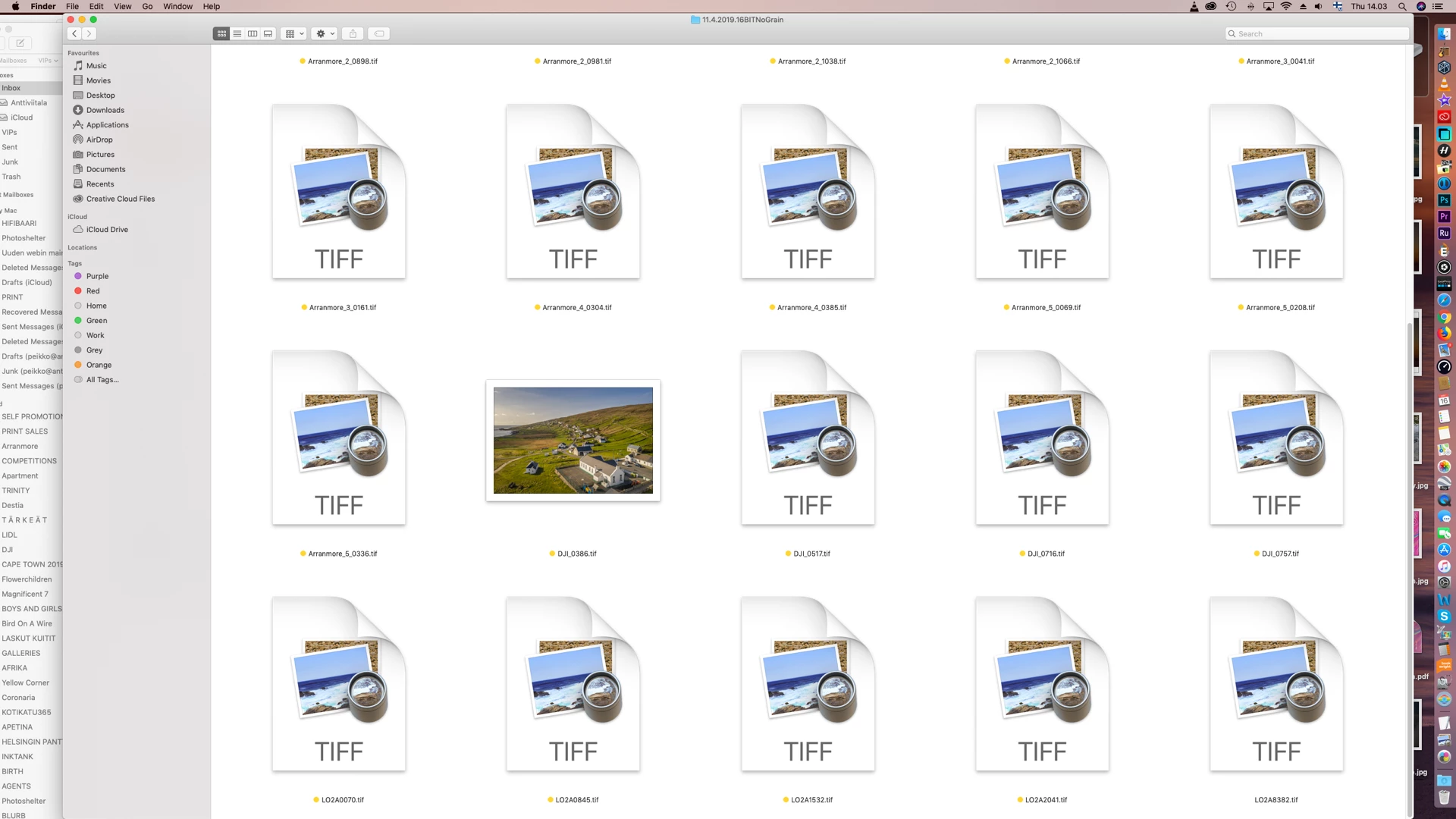1456x819 pixels.
Task: Switch to list view
Action: pyautogui.click(x=237, y=33)
